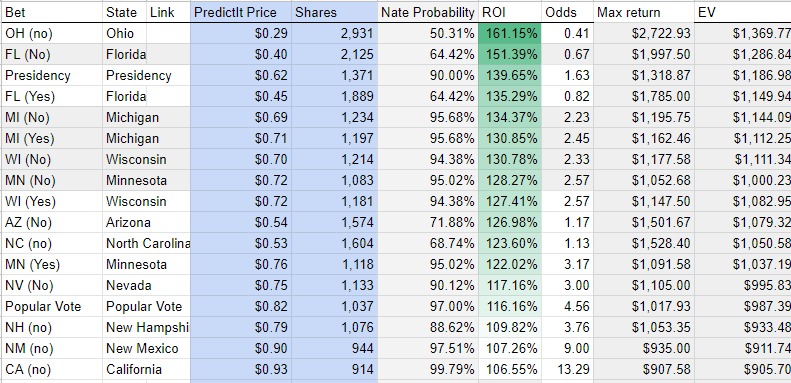Viewport: 791px width, 383px height.
Task: Click the New Mexico price cell $0.90
Action: coord(241,348)
